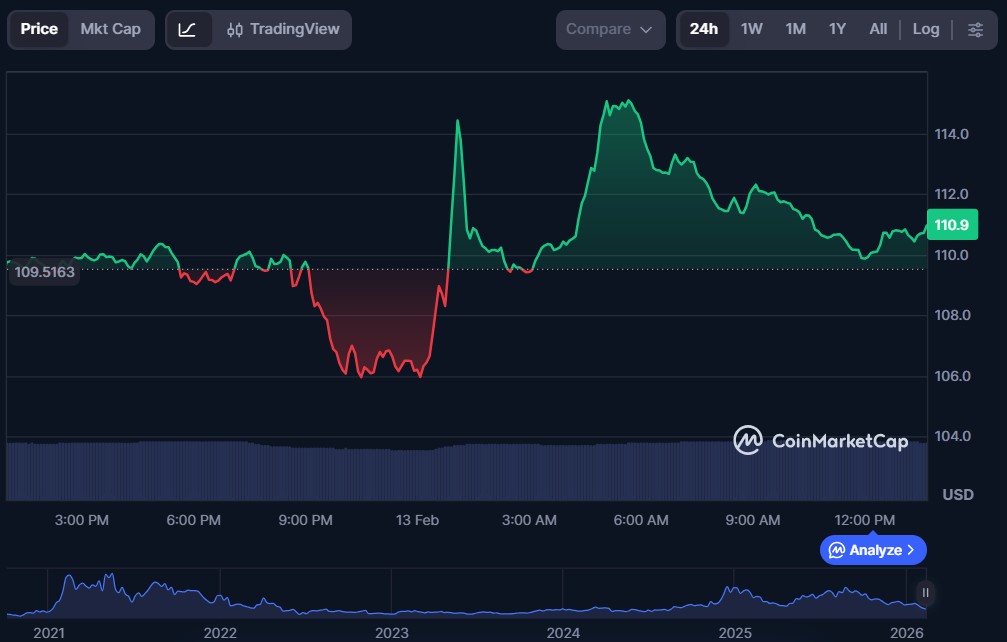Image resolution: width=1007 pixels, height=642 pixels.
Task: Select the Price tab
Action: [x=39, y=29]
